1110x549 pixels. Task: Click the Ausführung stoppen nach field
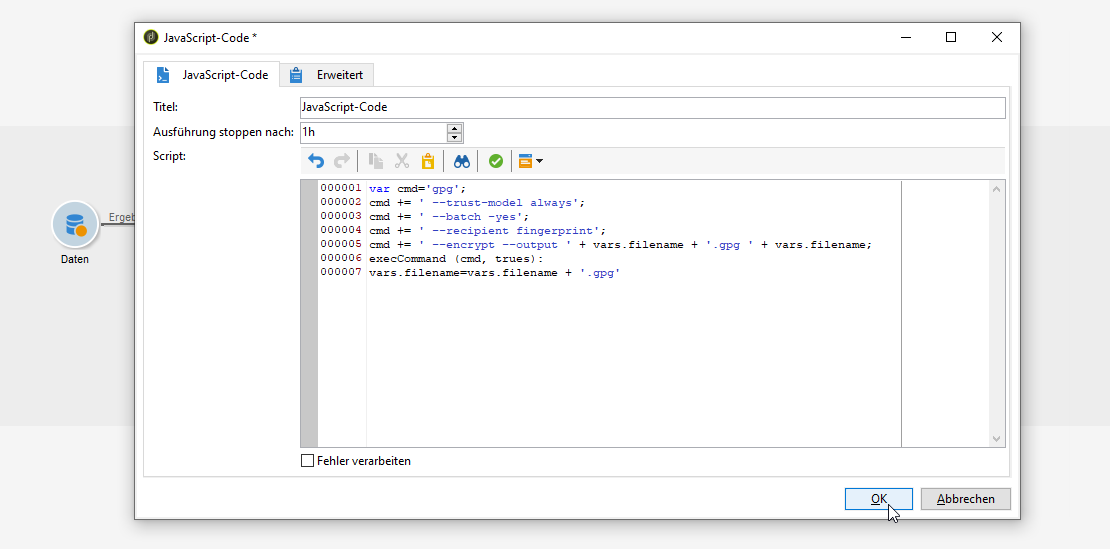373,132
